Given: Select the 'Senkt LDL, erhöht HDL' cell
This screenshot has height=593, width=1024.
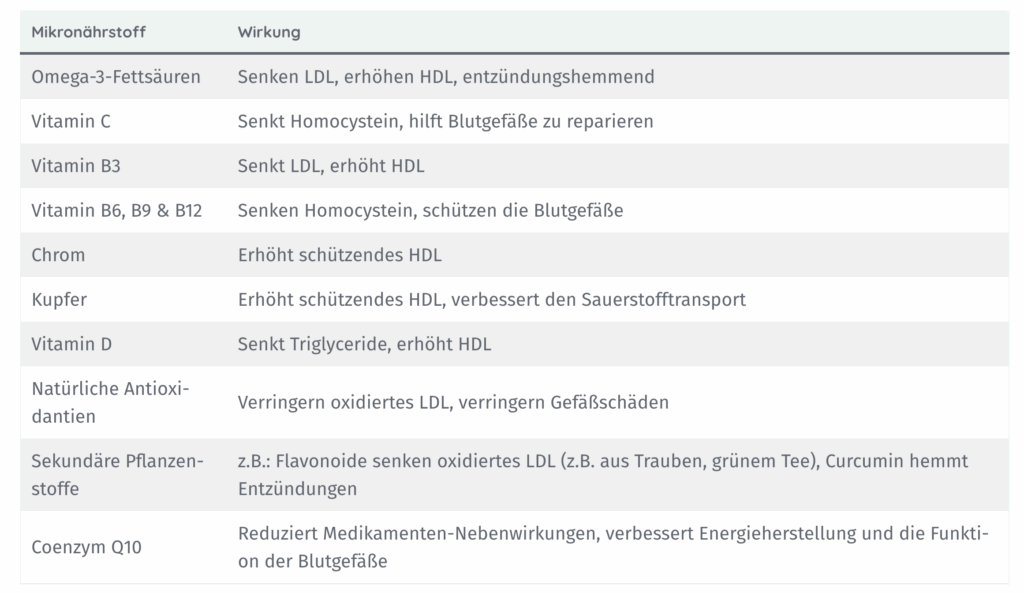Looking at the screenshot, I should [330, 166].
